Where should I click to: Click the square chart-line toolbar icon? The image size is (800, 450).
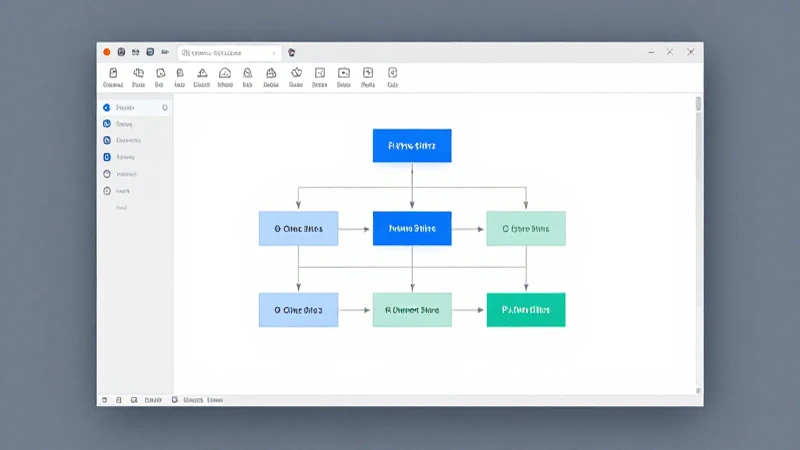pyautogui.click(x=320, y=73)
